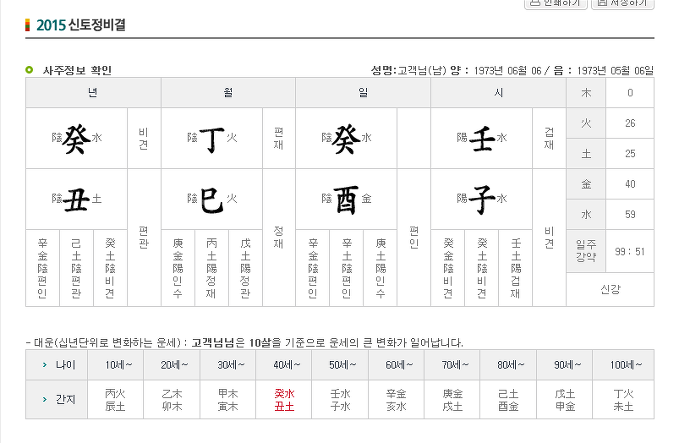The width and height of the screenshot is (690, 443).
Task: Select the 80세~ age column
Action: [508, 365]
